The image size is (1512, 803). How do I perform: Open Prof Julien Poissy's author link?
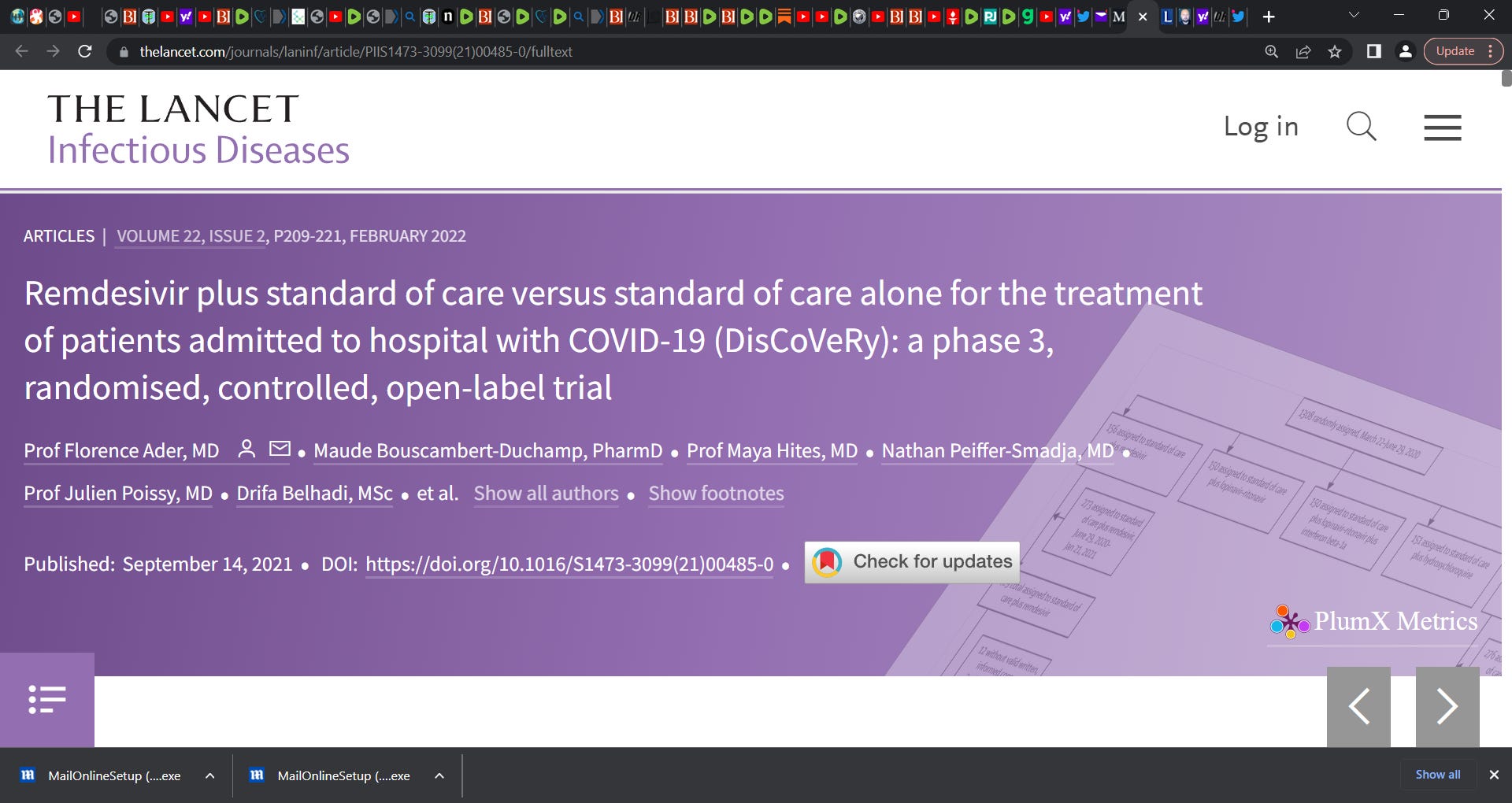[118, 494]
